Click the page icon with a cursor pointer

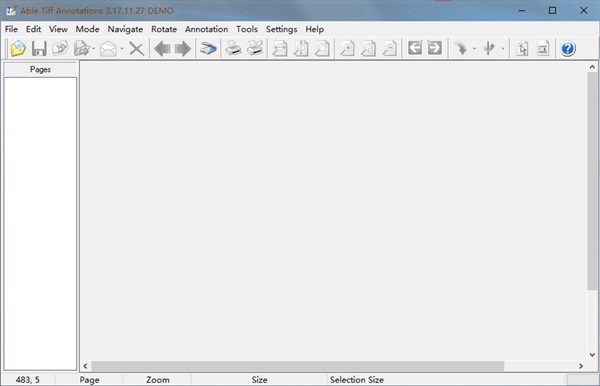tap(522, 49)
